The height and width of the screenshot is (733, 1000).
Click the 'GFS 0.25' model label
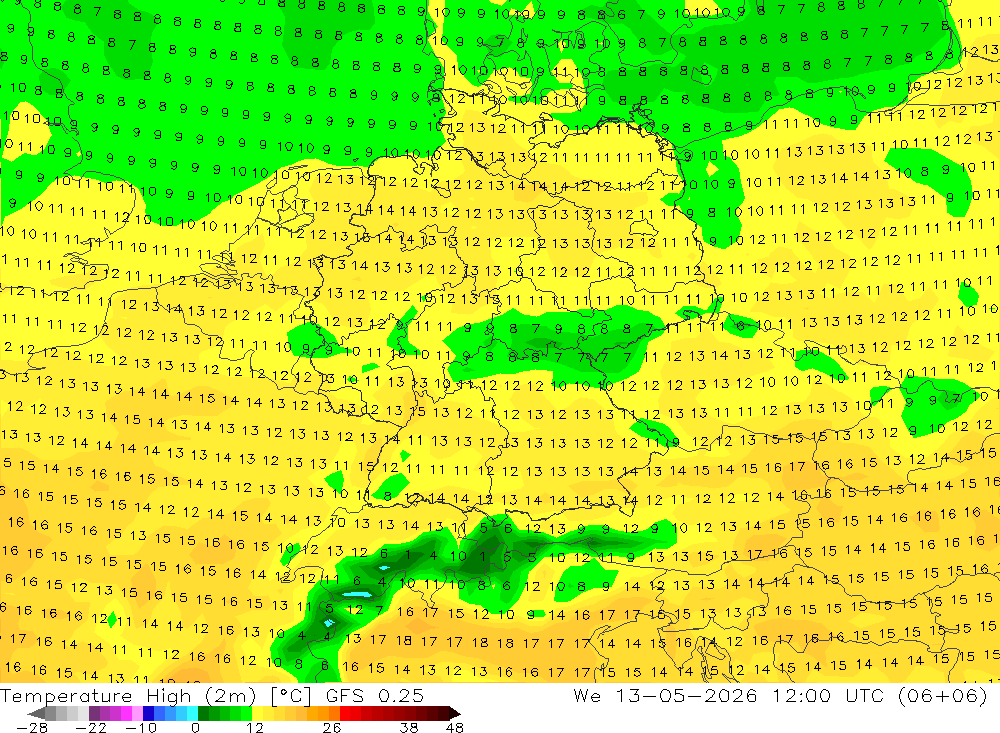click(374, 695)
